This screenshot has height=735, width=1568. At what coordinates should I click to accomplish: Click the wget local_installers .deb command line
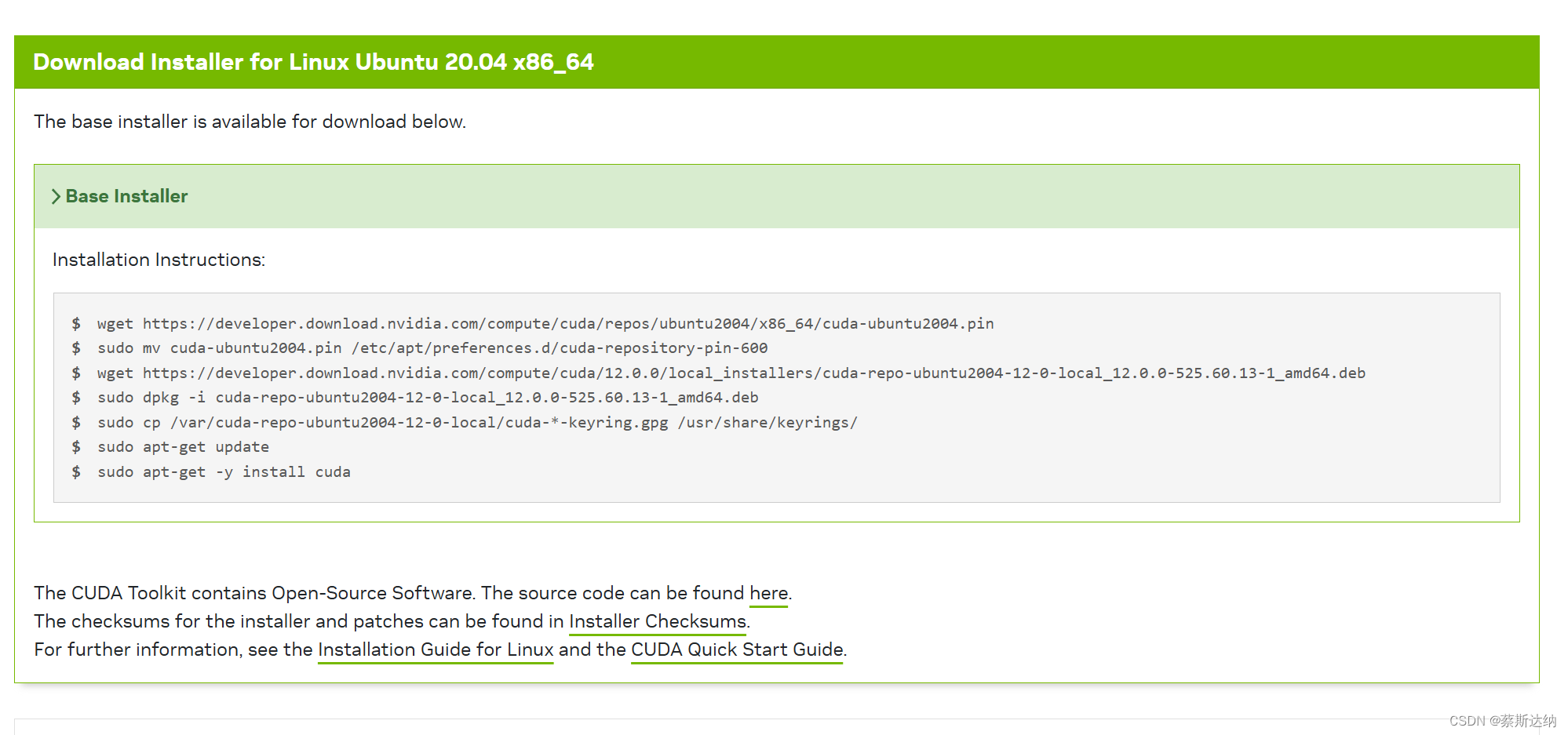[731, 373]
